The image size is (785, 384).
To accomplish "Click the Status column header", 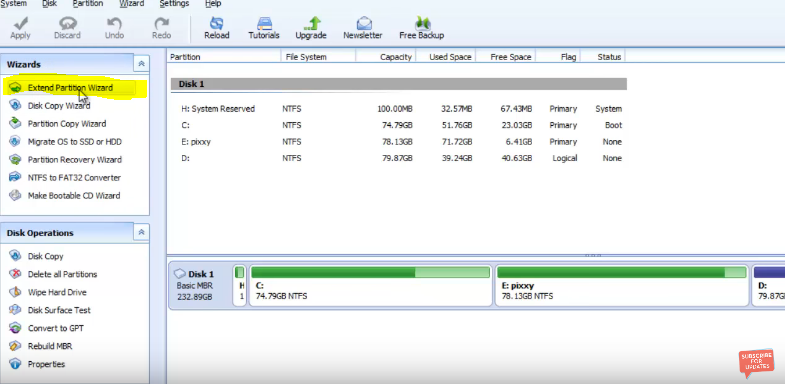I will [x=603, y=57].
